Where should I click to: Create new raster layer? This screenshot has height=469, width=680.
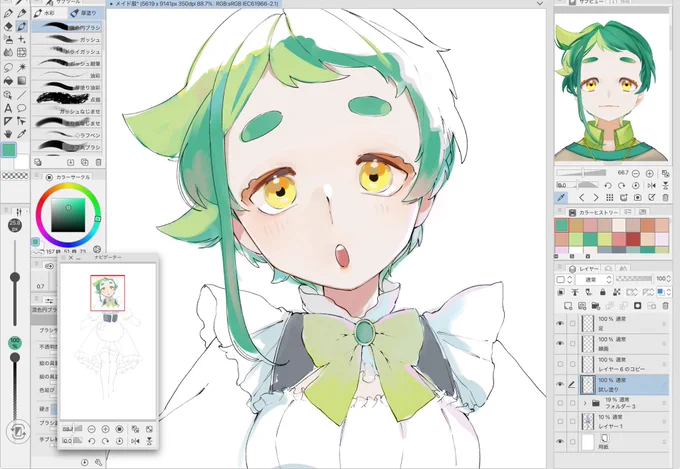tap(568, 306)
